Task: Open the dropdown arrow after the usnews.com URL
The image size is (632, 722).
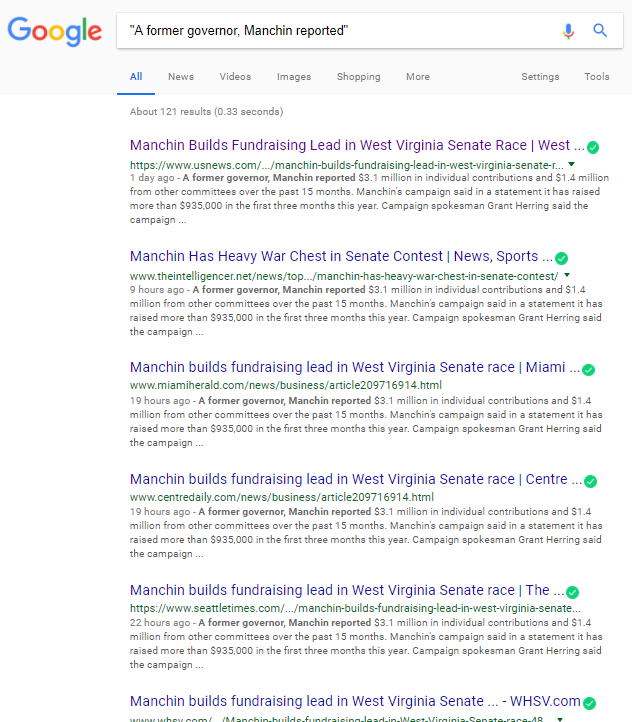Action: (571, 164)
